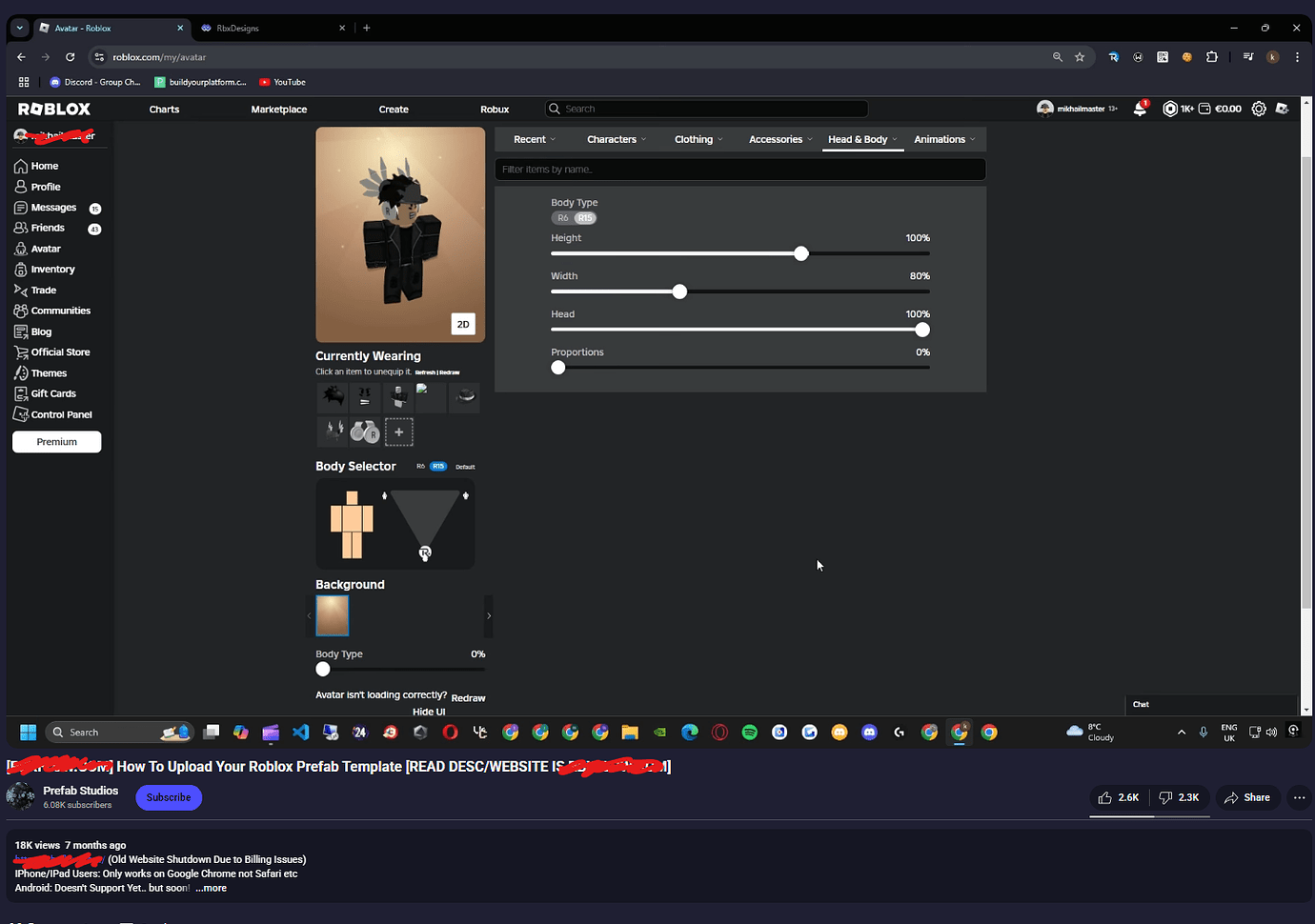Open the Official Store link

point(52,352)
